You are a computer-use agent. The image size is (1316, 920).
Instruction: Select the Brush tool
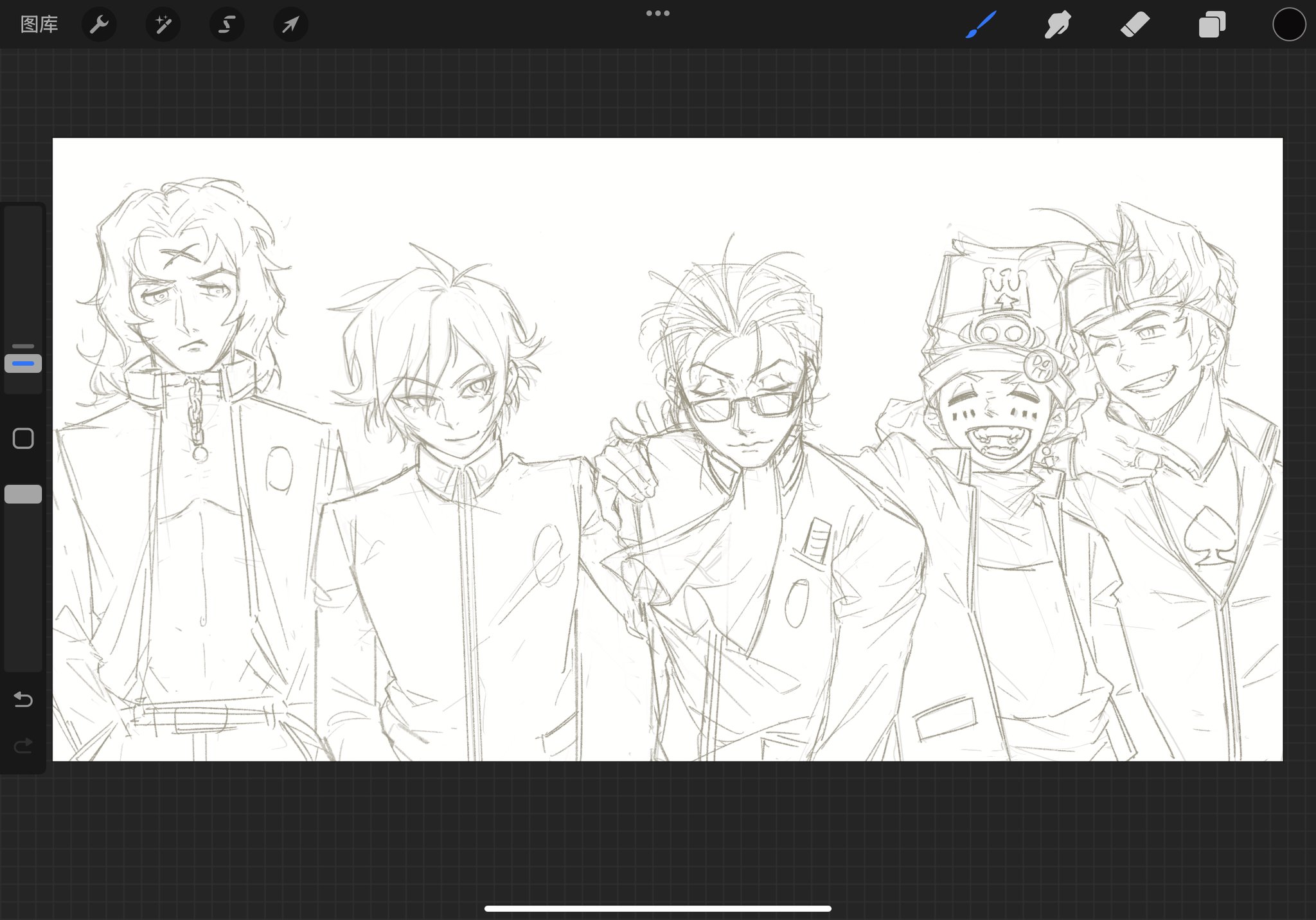(981, 25)
